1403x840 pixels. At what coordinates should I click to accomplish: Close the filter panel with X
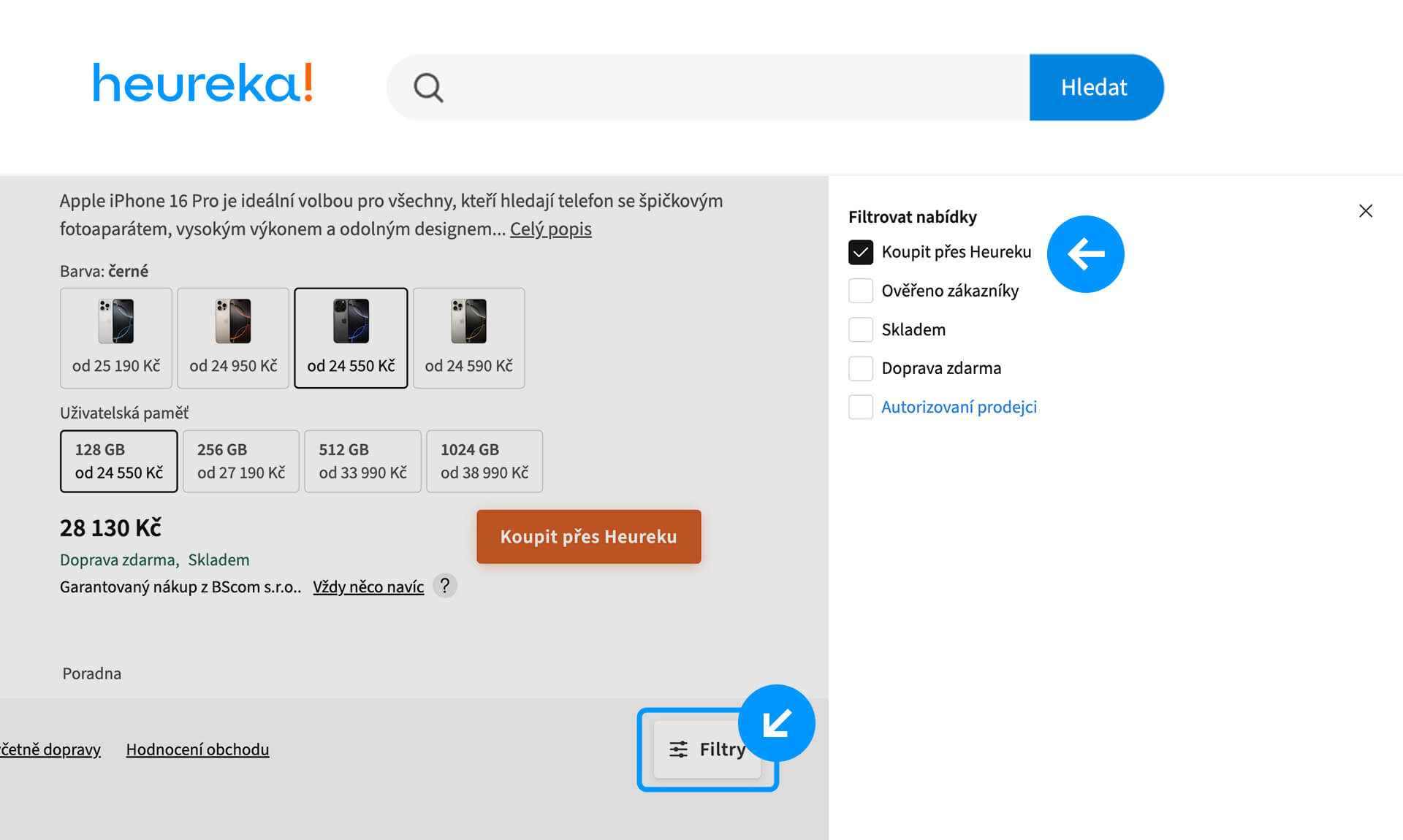(1365, 211)
